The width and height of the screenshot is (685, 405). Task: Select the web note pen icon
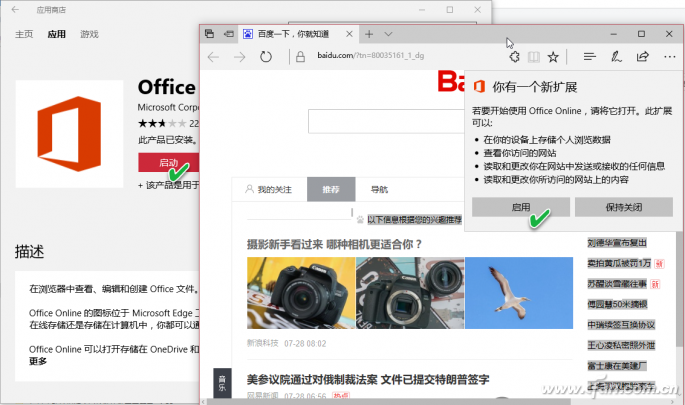click(616, 57)
